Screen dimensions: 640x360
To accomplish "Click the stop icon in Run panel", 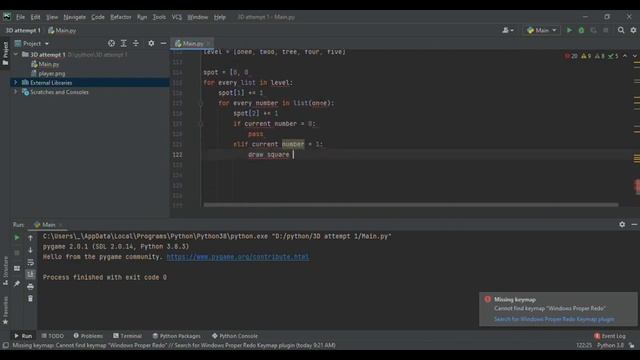I will tap(17, 253).
